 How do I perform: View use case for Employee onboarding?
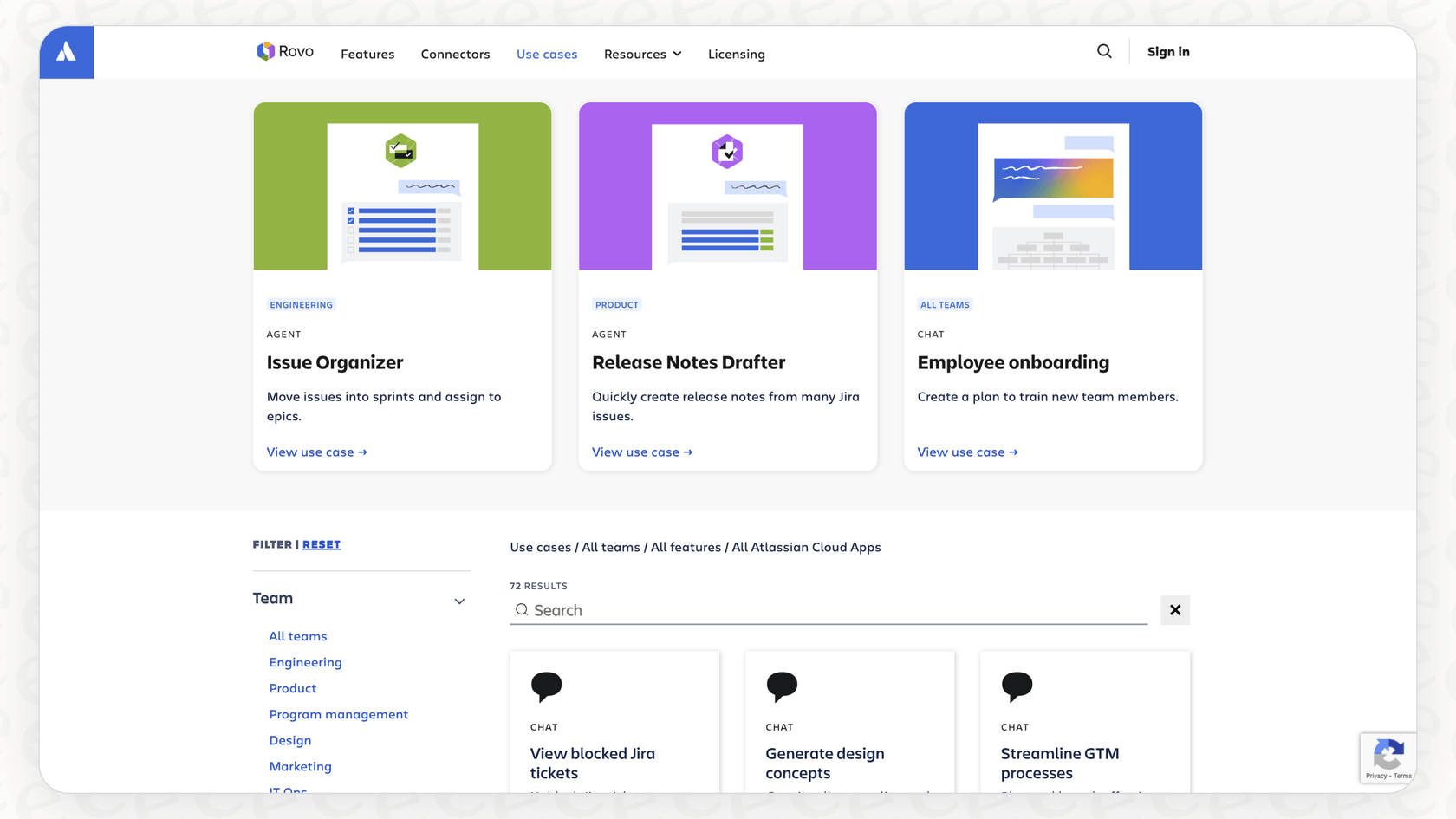pos(967,452)
